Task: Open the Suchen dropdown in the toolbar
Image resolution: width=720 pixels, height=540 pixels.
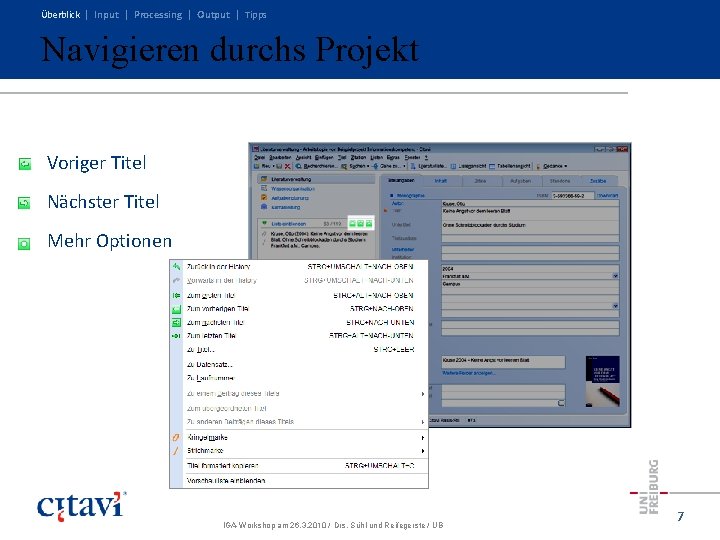Action: pyautogui.click(x=368, y=166)
